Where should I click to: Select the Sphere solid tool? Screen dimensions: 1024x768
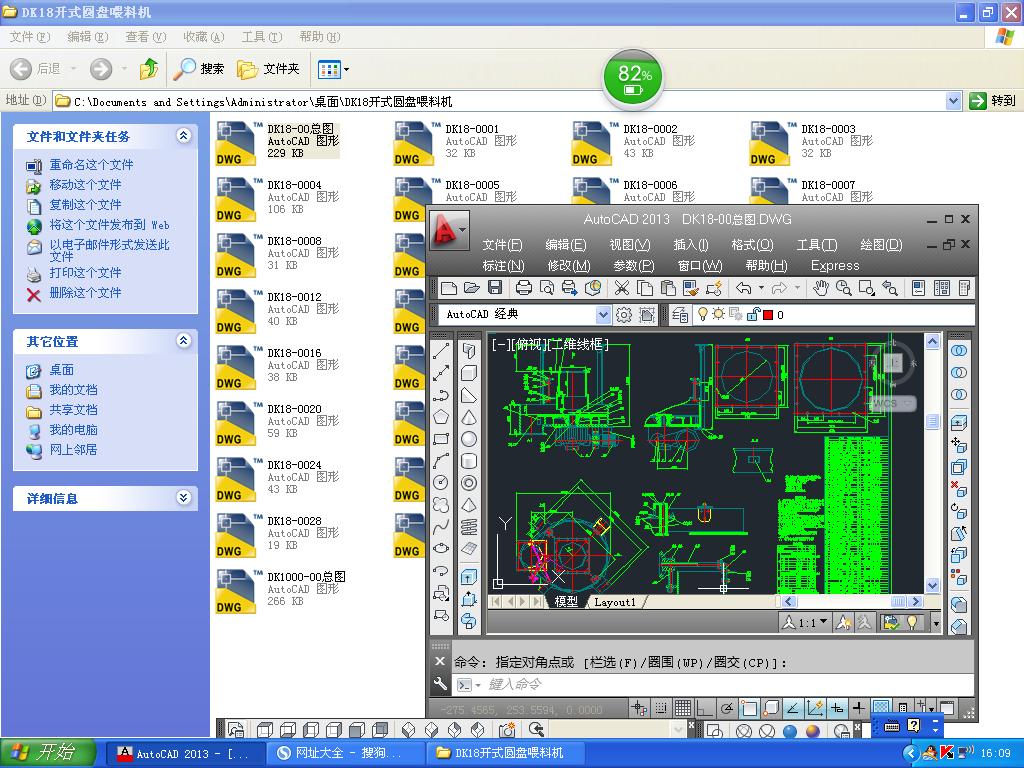click(x=469, y=439)
